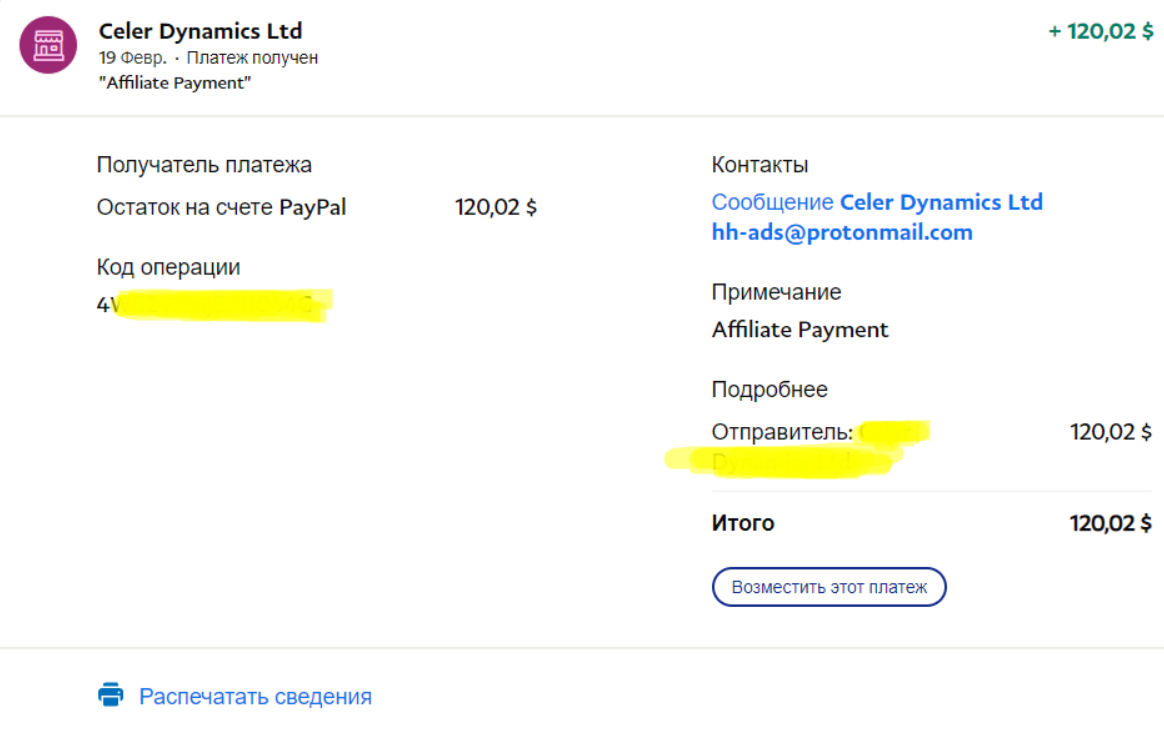Click the Отправитель label
Image resolution: width=1164 pixels, height=733 pixels.
pyautogui.click(x=782, y=432)
